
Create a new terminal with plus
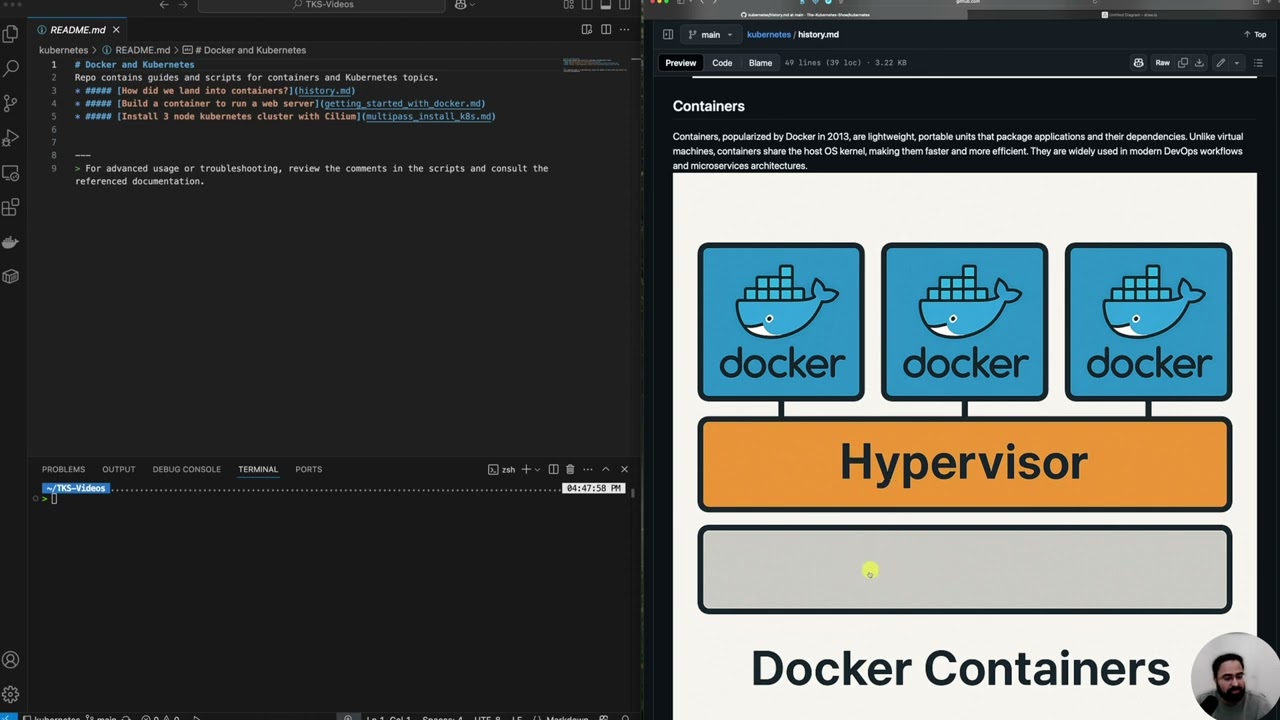(x=526, y=469)
